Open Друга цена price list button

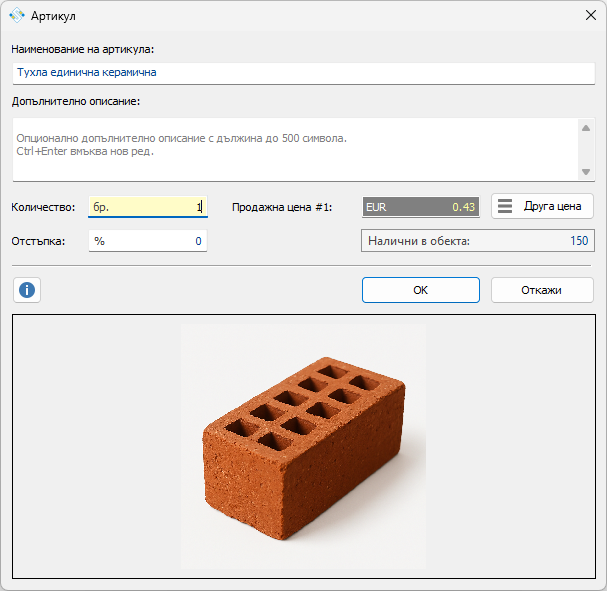542,206
